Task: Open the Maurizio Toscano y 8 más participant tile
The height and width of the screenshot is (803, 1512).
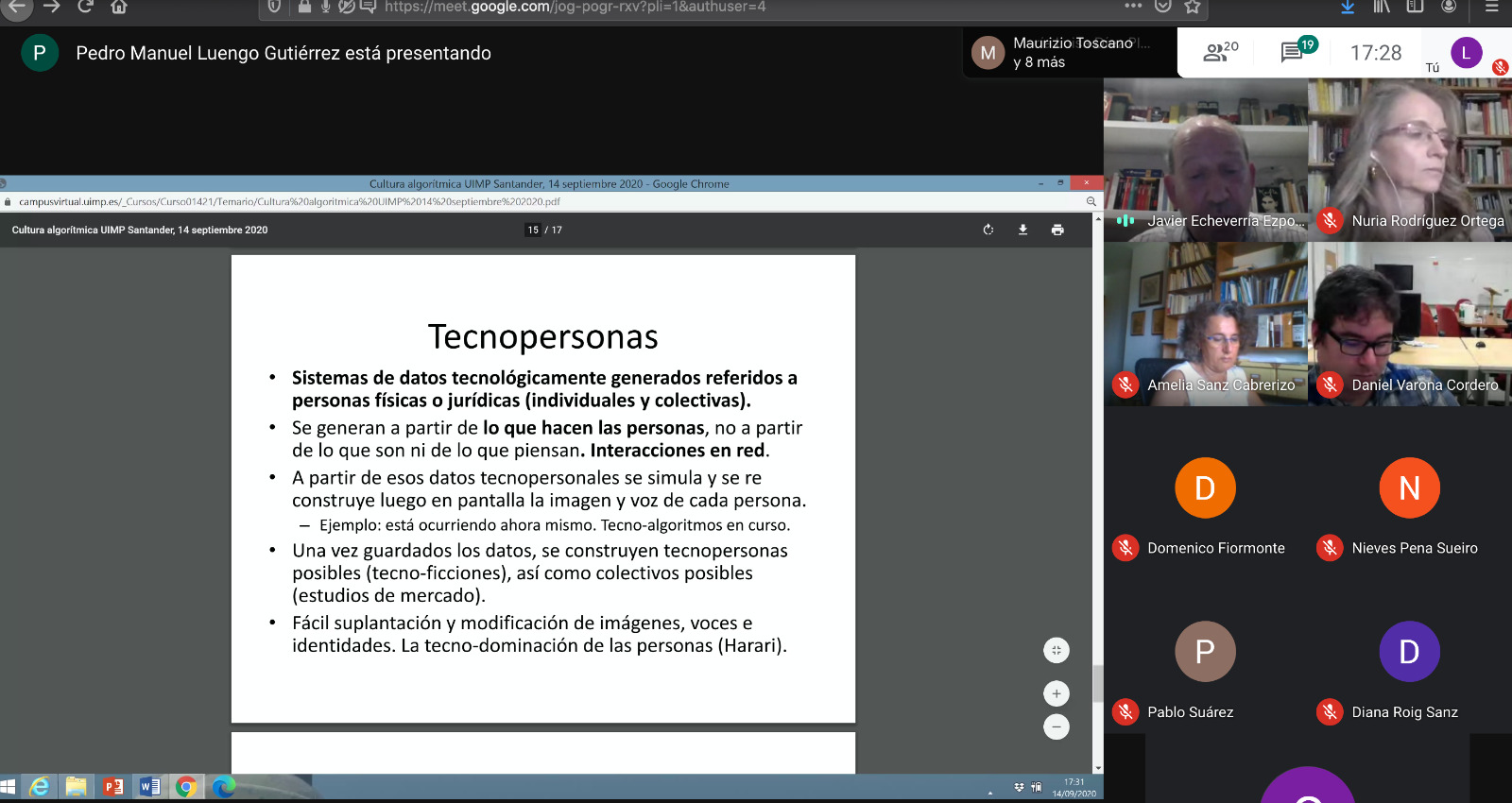Action: point(1070,52)
